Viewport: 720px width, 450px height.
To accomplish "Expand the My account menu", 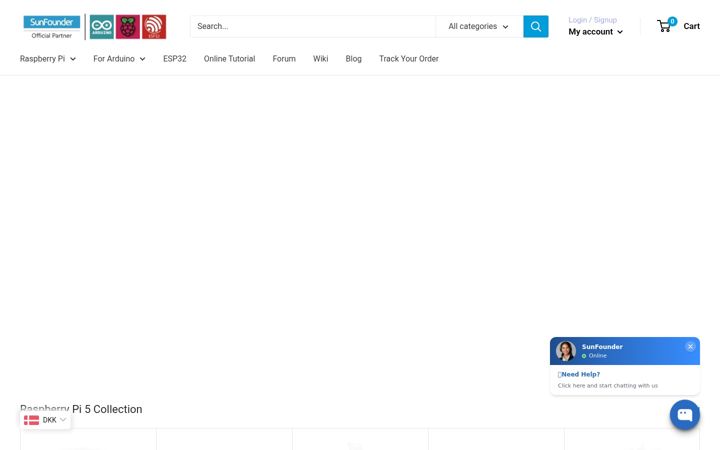I will click(x=596, y=32).
